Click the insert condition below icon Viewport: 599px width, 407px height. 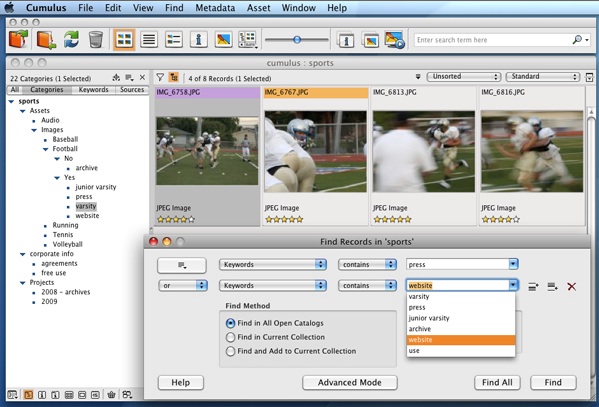click(x=552, y=286)
